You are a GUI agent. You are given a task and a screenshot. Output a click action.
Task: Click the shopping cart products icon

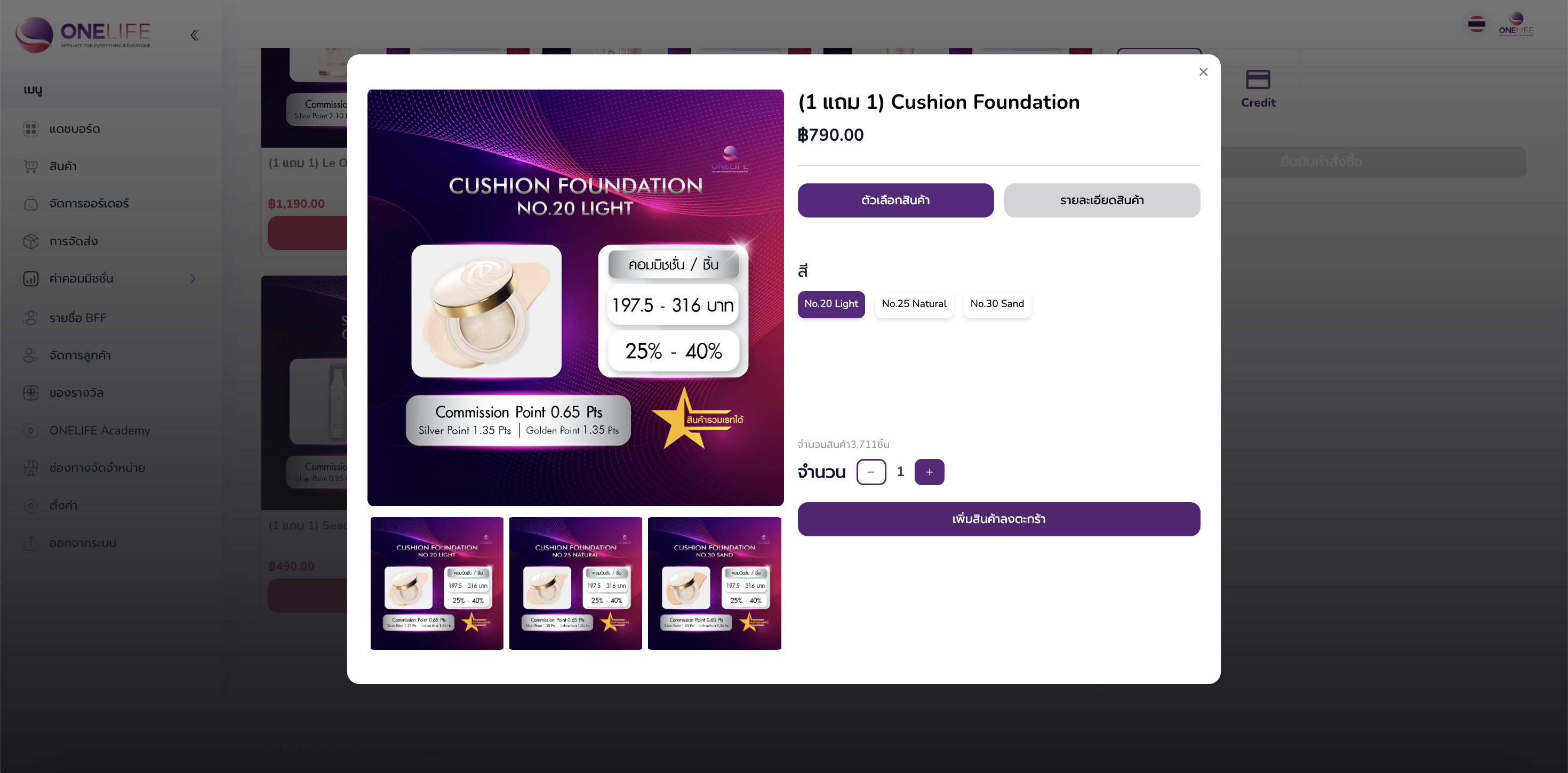tap(30, 166)
